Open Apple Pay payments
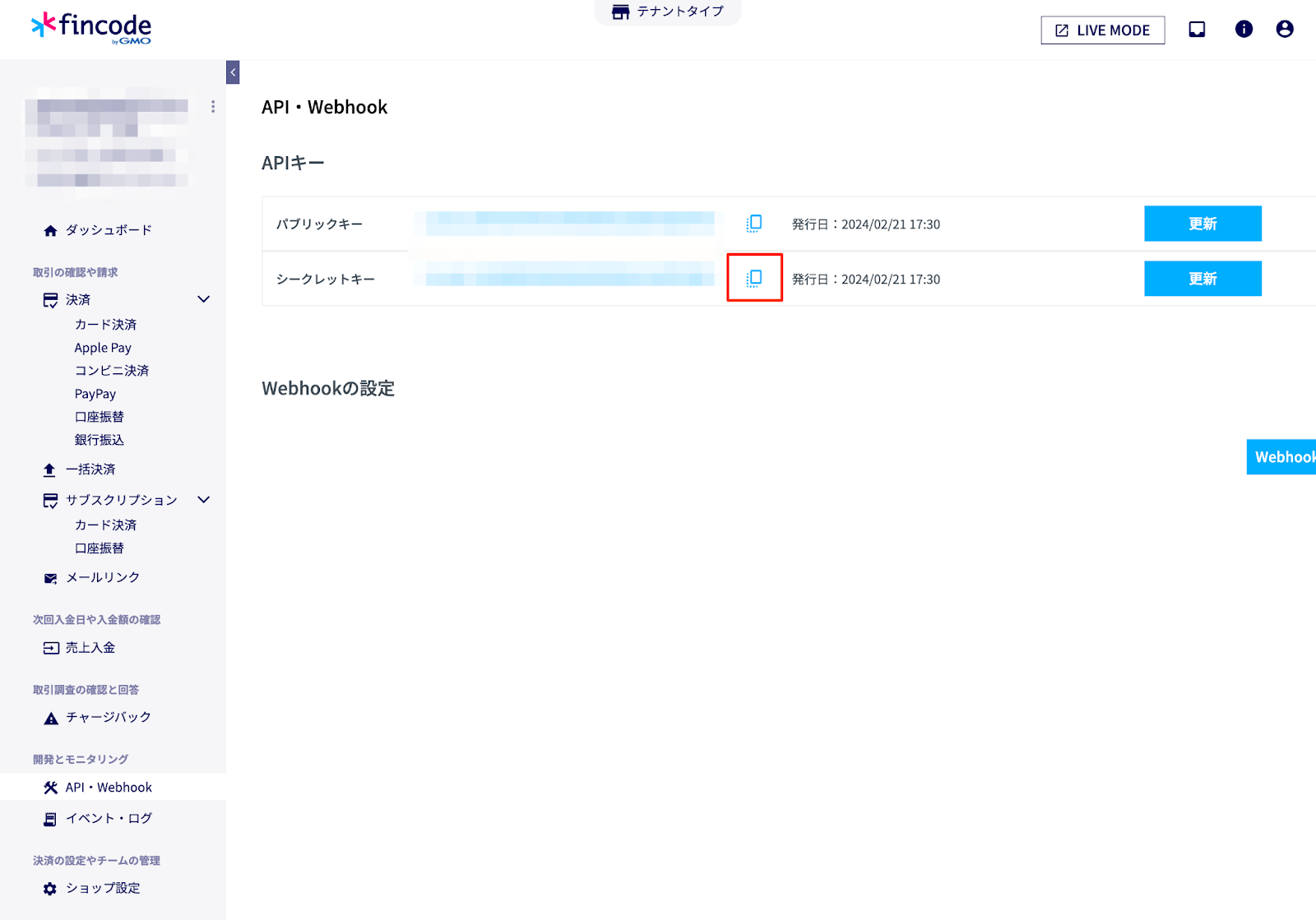1316x920 pixels. [x=103, y=348]
